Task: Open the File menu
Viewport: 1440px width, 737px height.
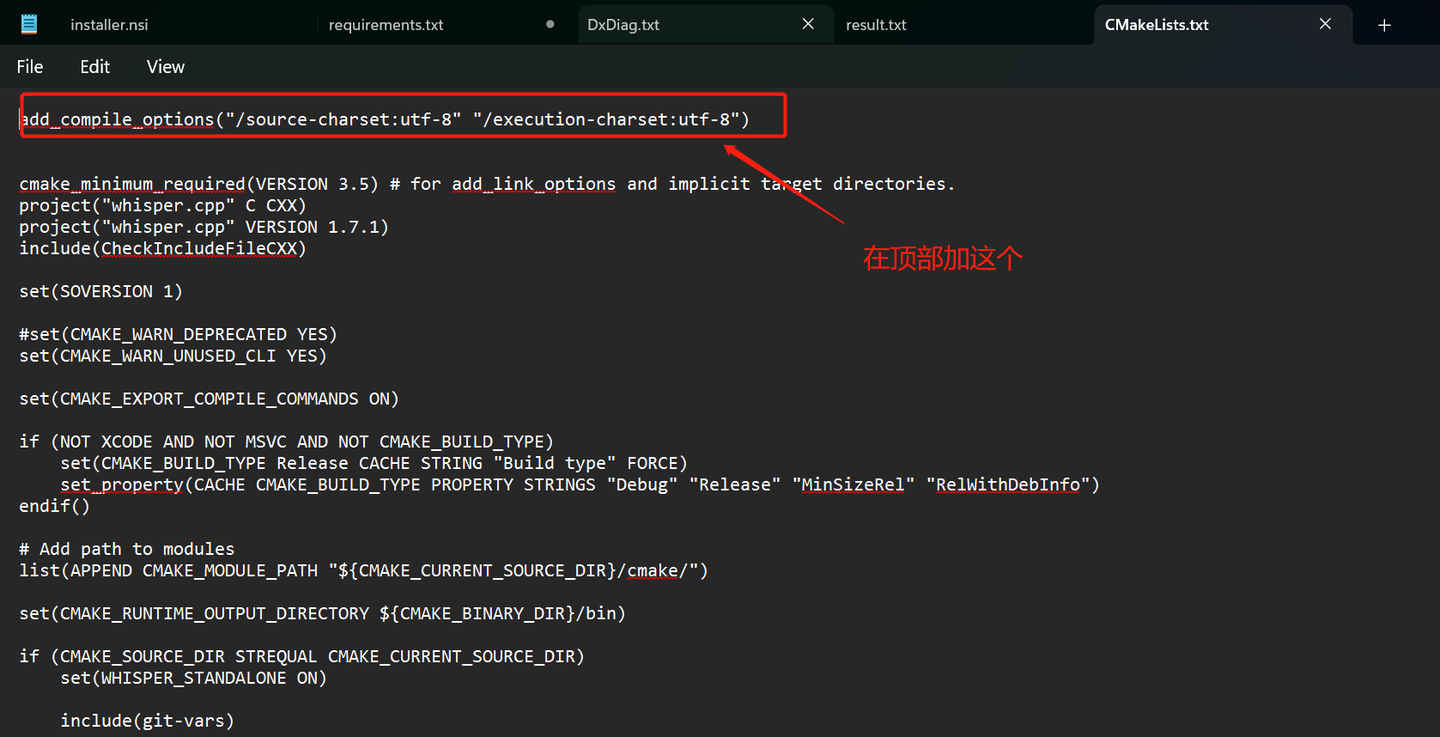Action: 30,67
